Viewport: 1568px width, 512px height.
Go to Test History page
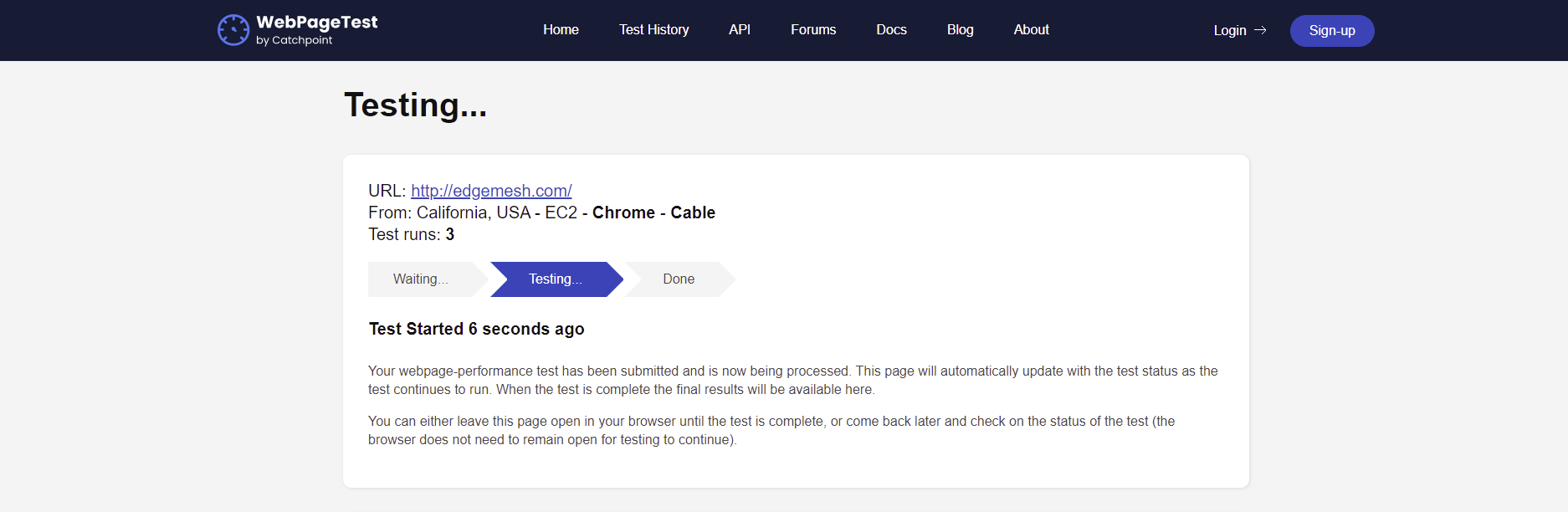point(654,29)
